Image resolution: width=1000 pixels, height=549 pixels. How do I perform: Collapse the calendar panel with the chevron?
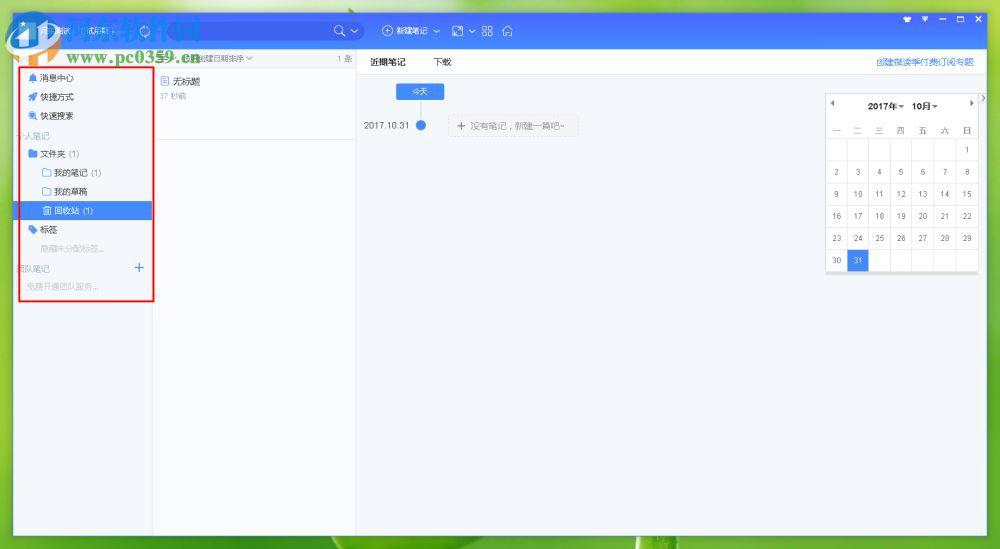coord(983,98)
